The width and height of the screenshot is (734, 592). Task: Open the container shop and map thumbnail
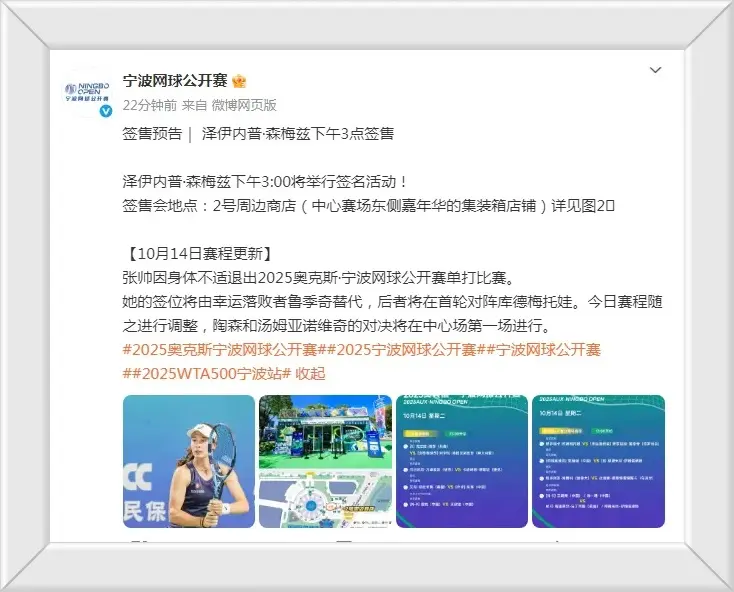pyautogui.click(x=325, y=461)
